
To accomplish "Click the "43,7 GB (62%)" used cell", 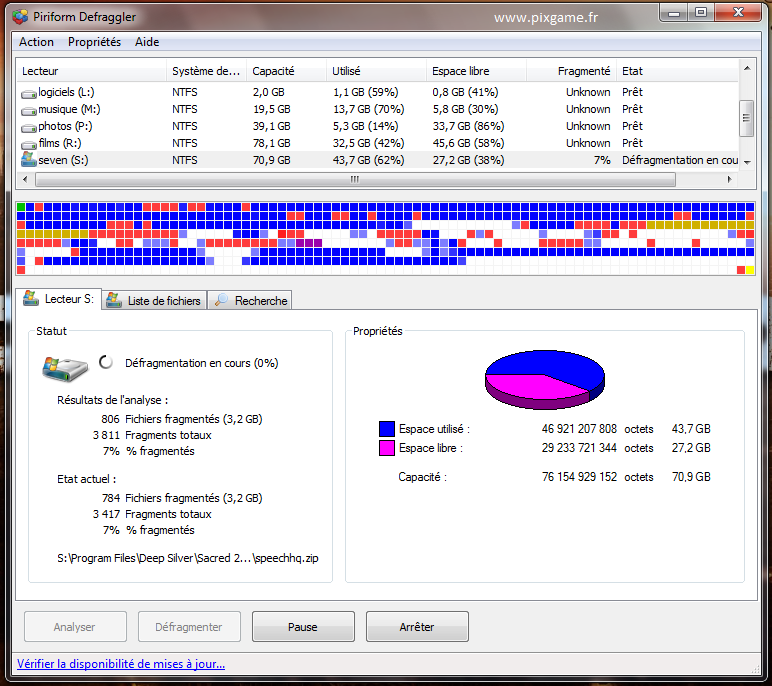I will (368, 161).
